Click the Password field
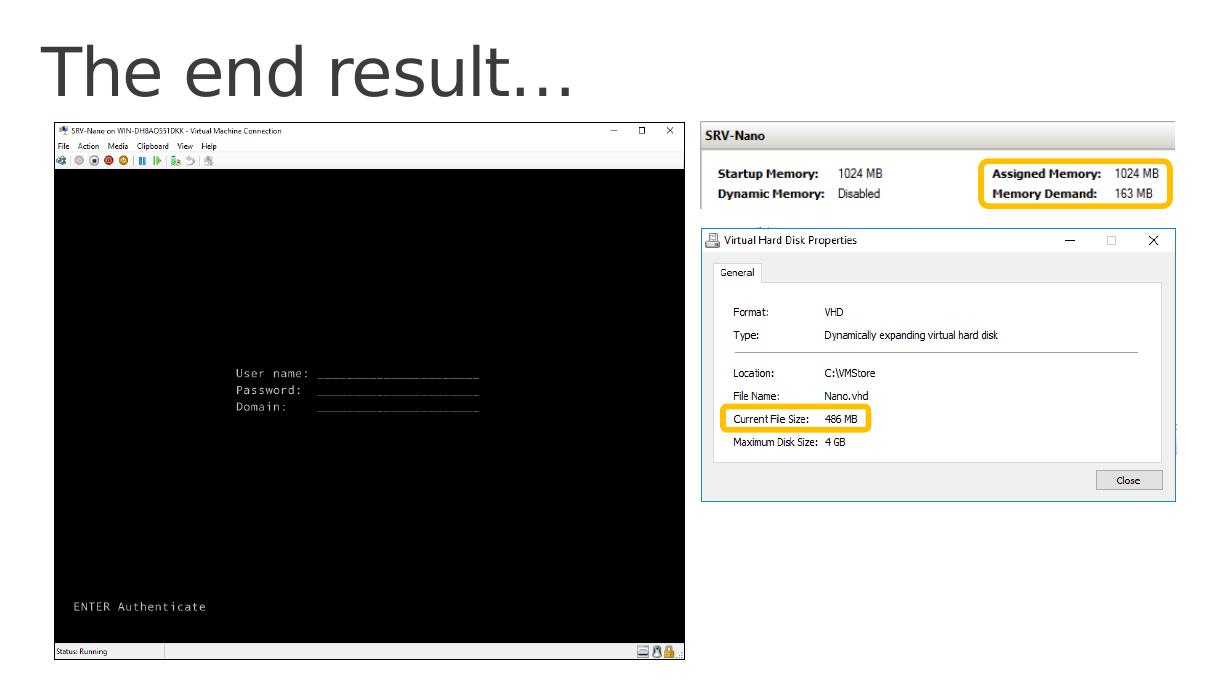Screen dimensions: 1225x689 click(398, 390)
